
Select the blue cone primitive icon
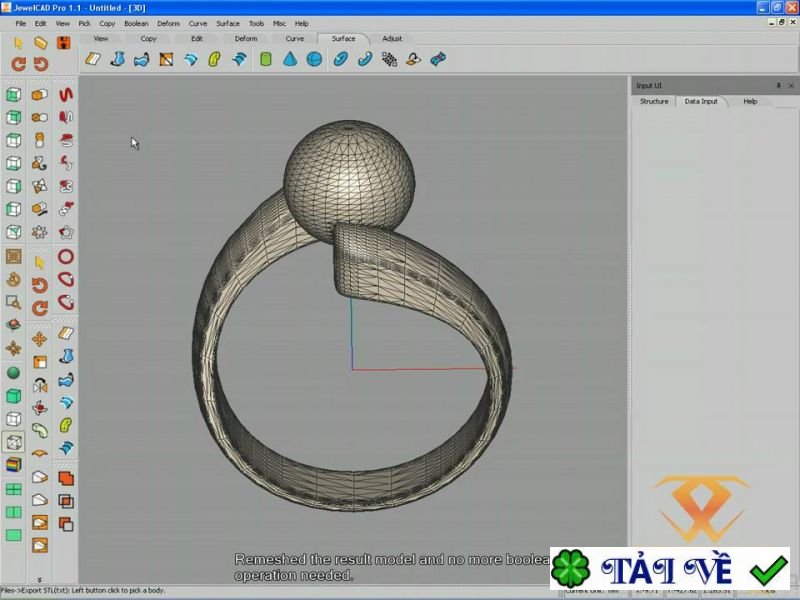pos(290,60)
